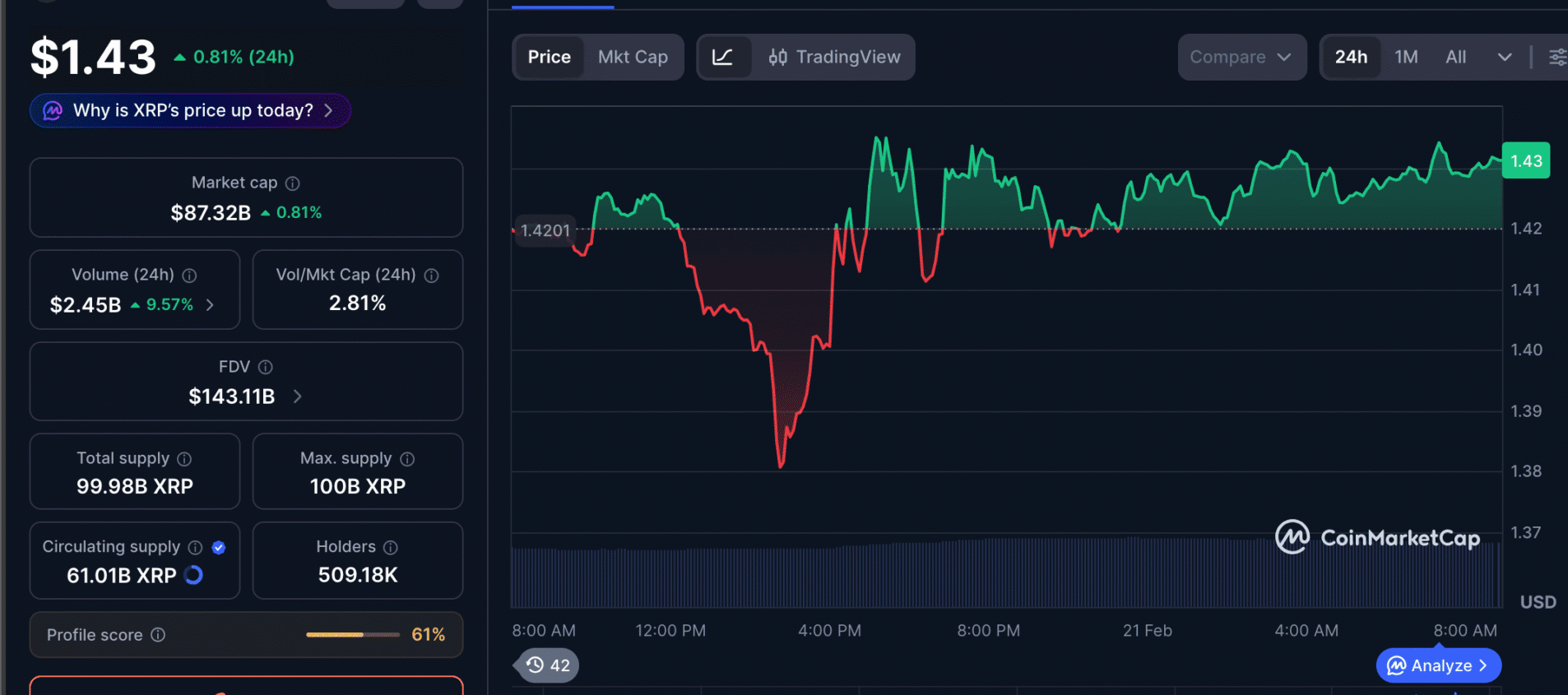This screenshot has width=1568, height=695.
Task: Open 'Why is XRP's price up today?'
Action: [191, 111]
